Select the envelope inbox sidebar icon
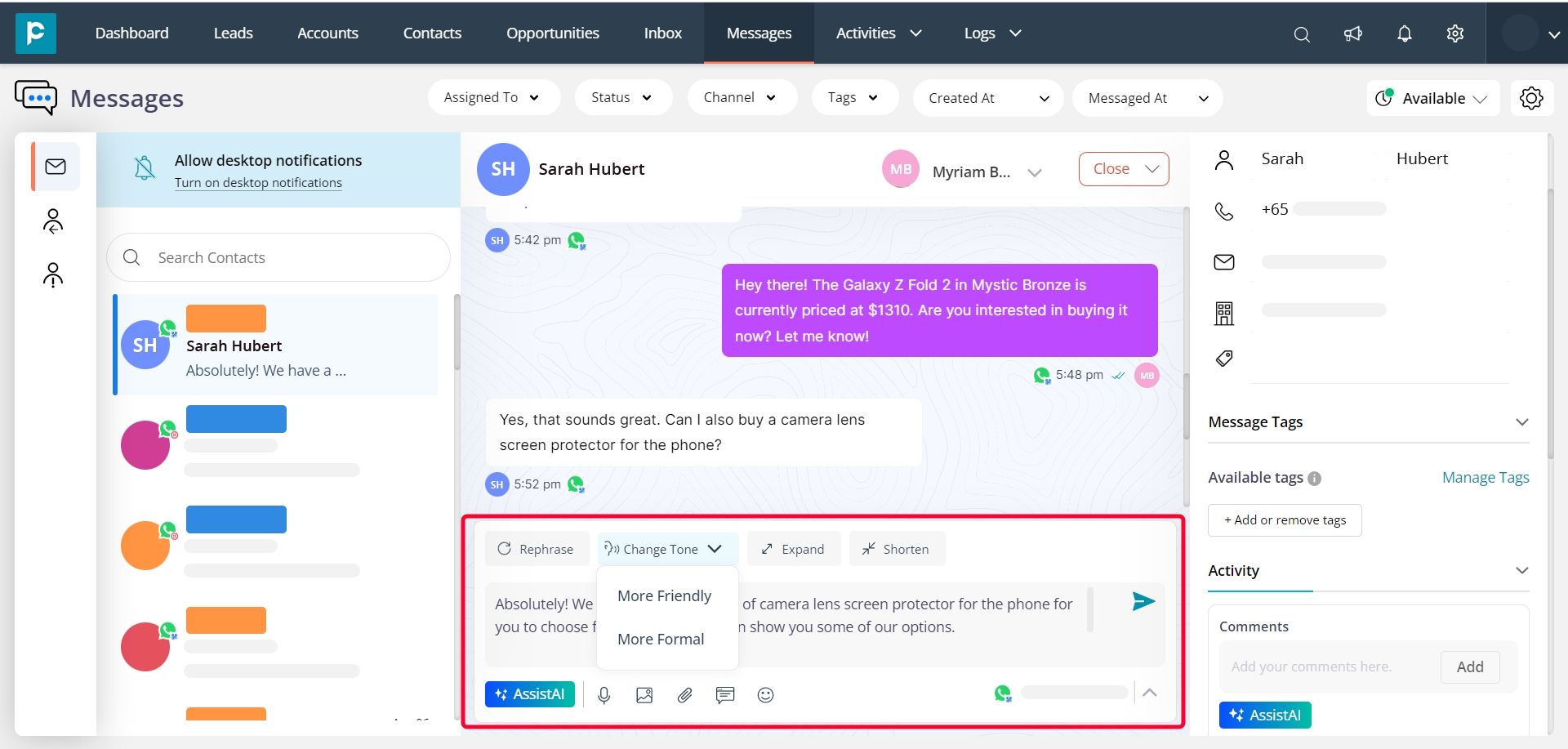Image resolution: width=1568 pixels, height=749 pixels. click(56, 167)
